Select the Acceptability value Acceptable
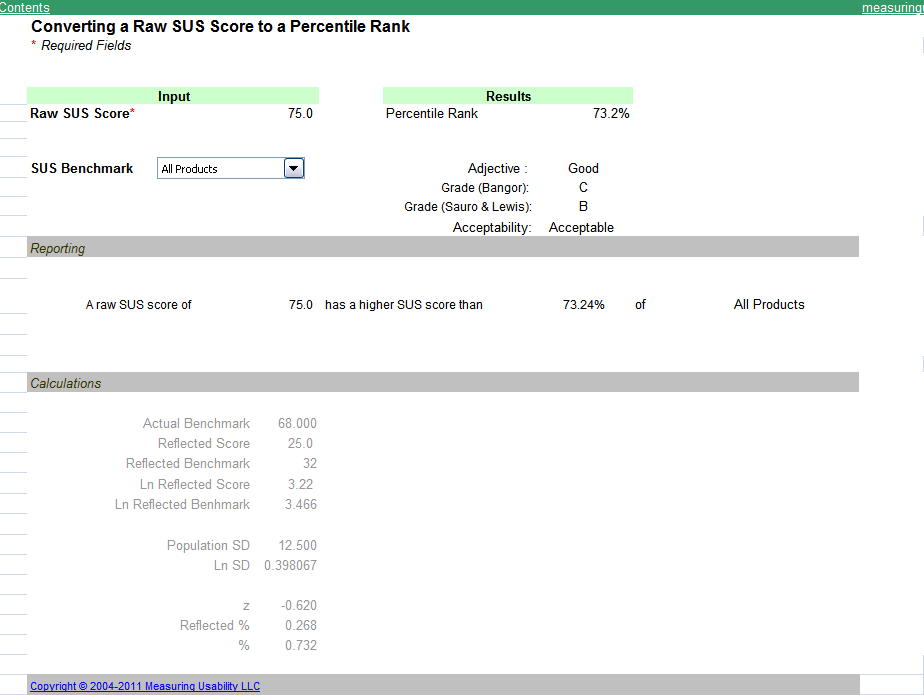The width and height of the screenshot is (924, 695). [581, 228]
